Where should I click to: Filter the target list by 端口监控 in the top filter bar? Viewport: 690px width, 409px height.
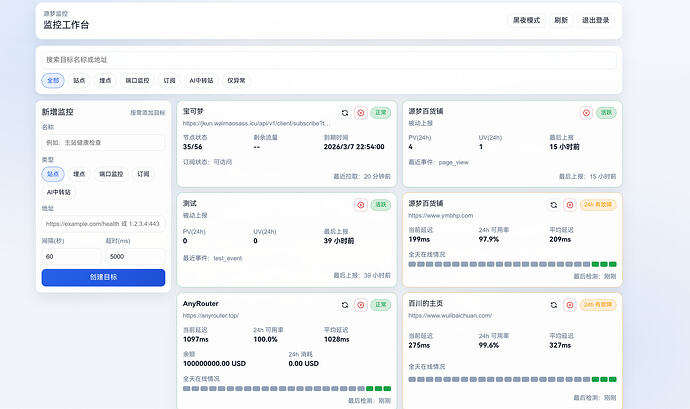[x=137, y=81]
